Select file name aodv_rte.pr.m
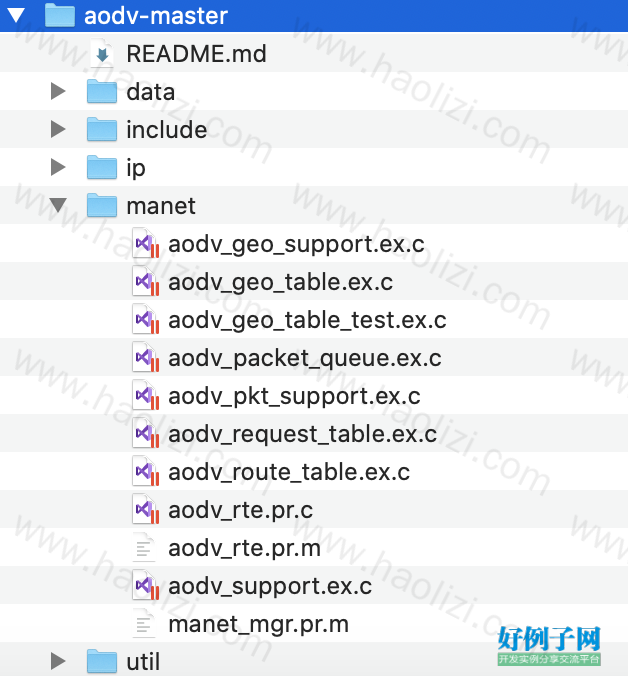This screenshot has width=628, height=676. (244, 548)
